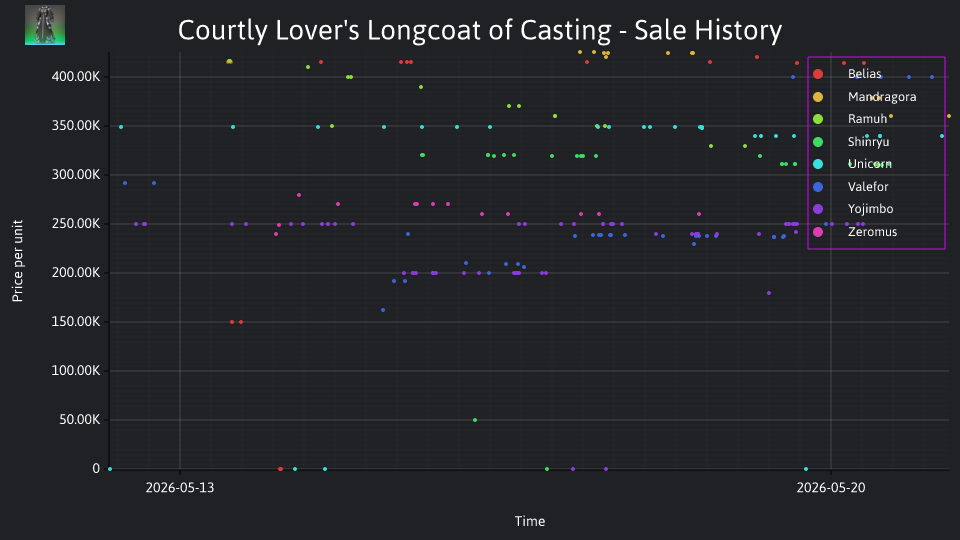Viewport: 960px width, 540px height.
Task: Select the 2026-05-20 date axis label
Action: 831,487
